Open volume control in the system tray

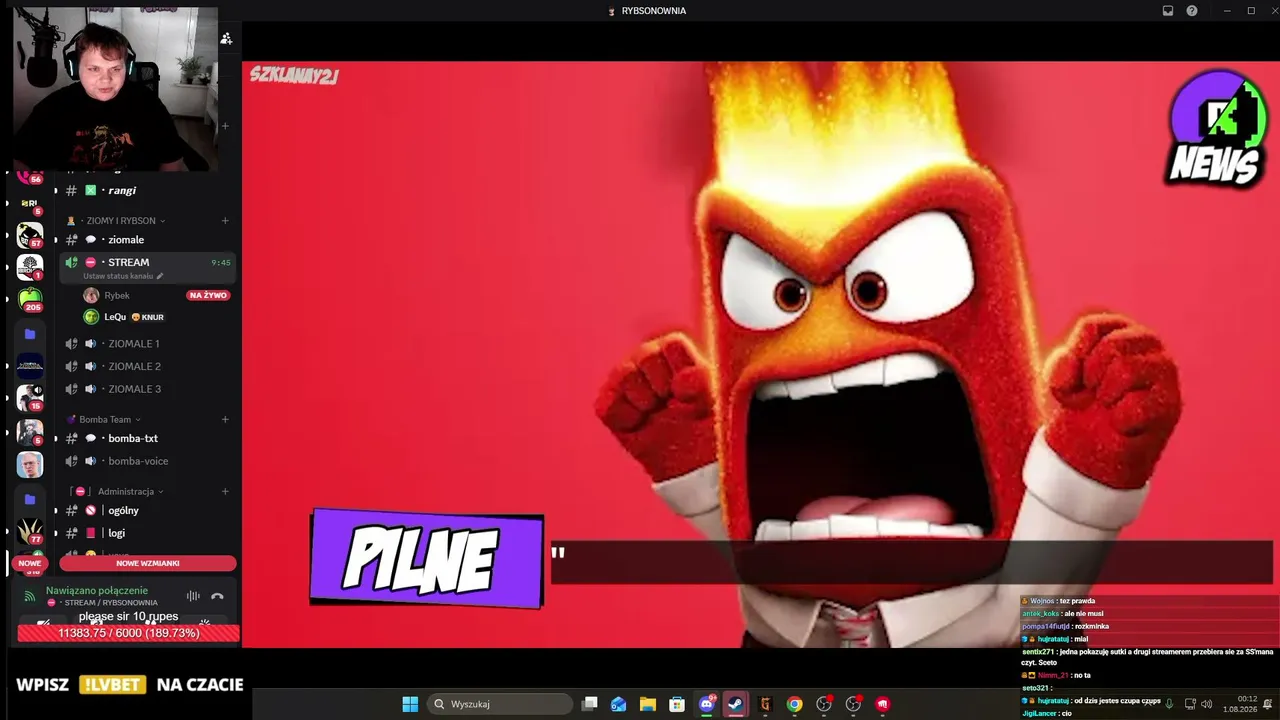[1206, 704]
